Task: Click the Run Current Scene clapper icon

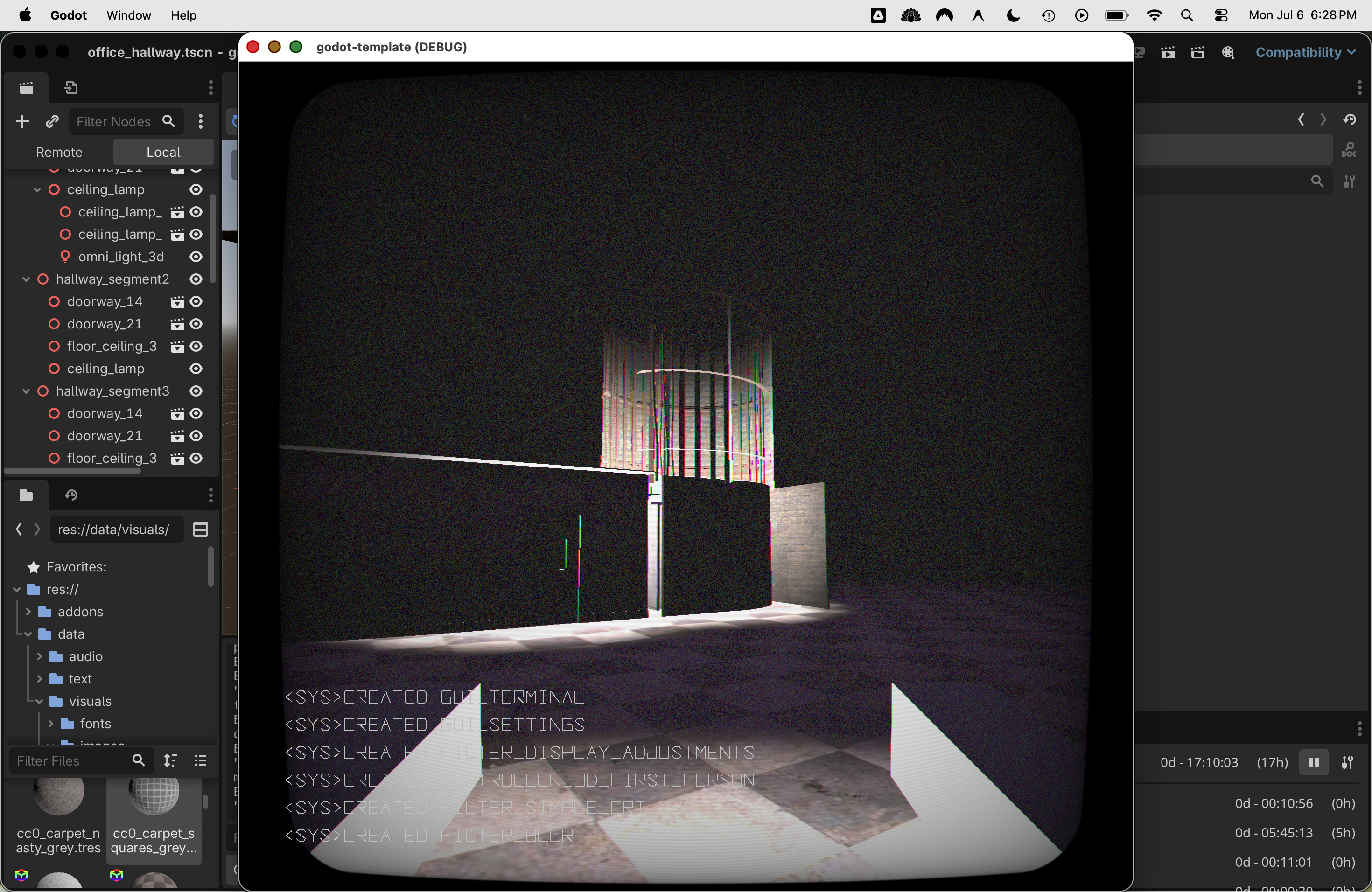Action: (x=1168, y=53)
